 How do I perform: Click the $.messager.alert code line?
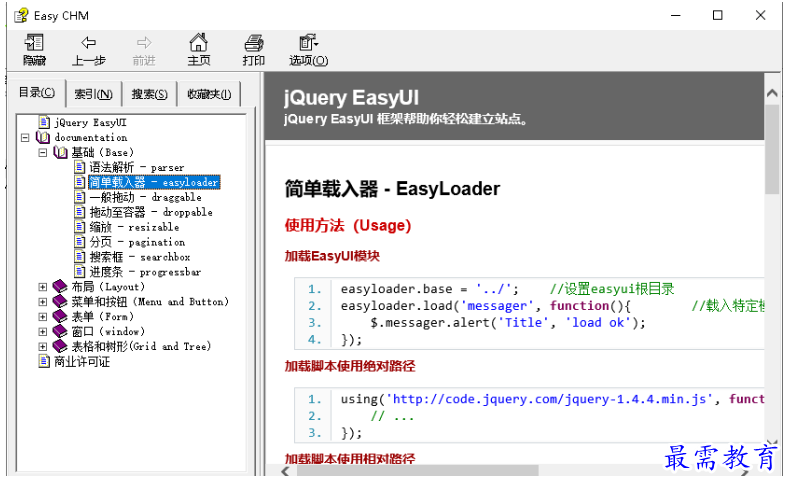click(508, 323)
